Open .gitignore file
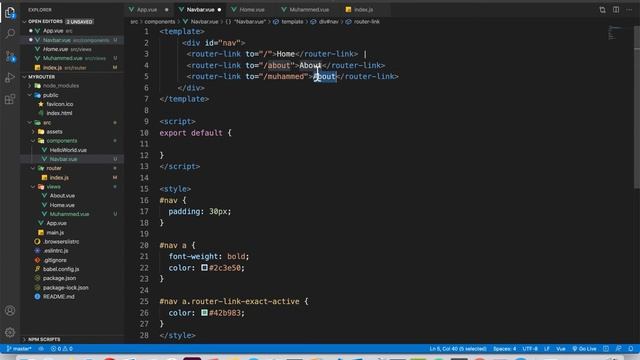 pos(55,260)
